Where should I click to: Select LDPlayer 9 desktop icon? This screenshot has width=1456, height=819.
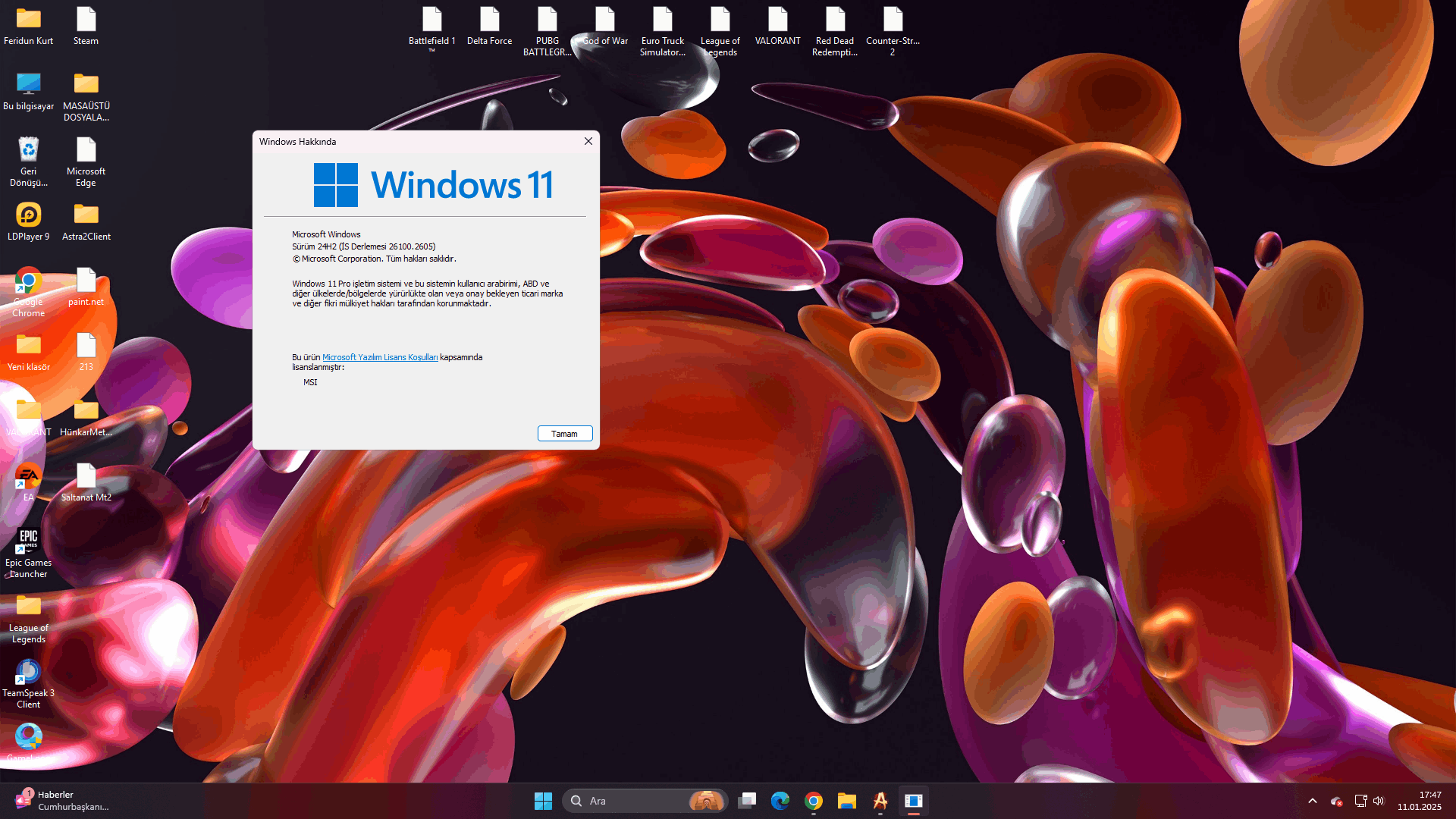point(29,215)
